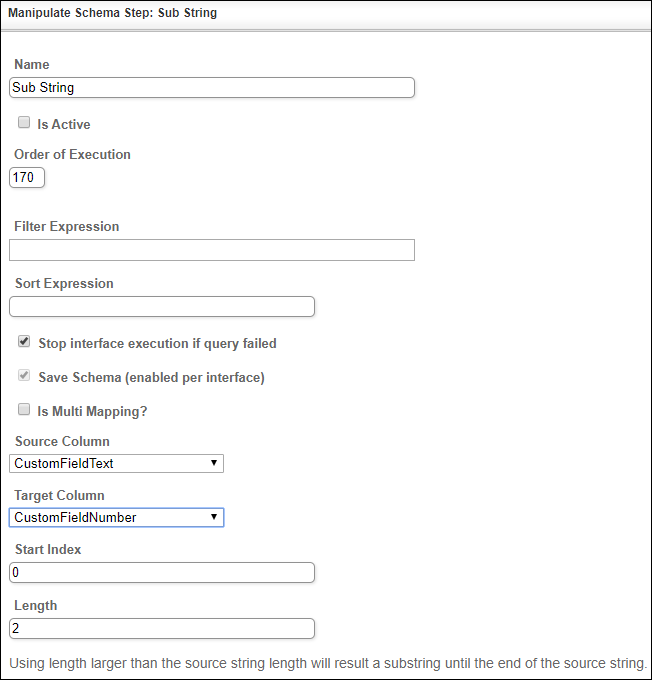The width and height of the screenshot is (652, 680).
Task: Click the Save Schema checkbox
Action: click(x=24, y=377)
